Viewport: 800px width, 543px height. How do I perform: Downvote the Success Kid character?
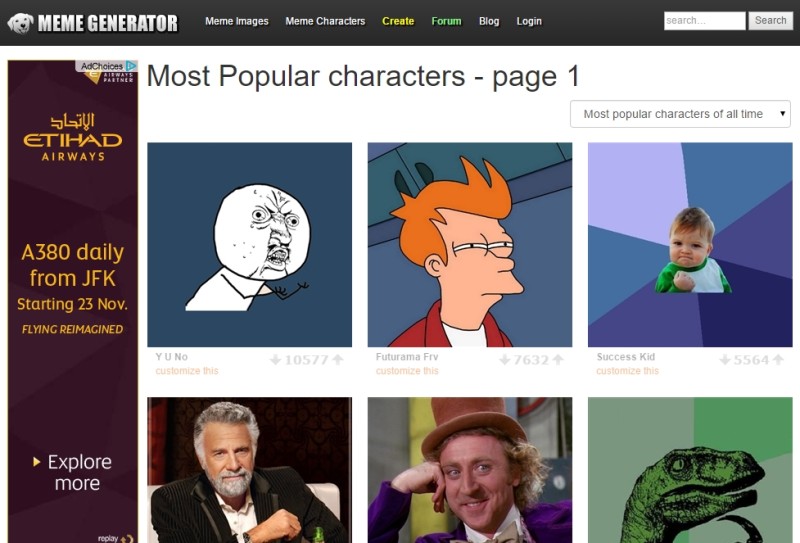[725, 360]
